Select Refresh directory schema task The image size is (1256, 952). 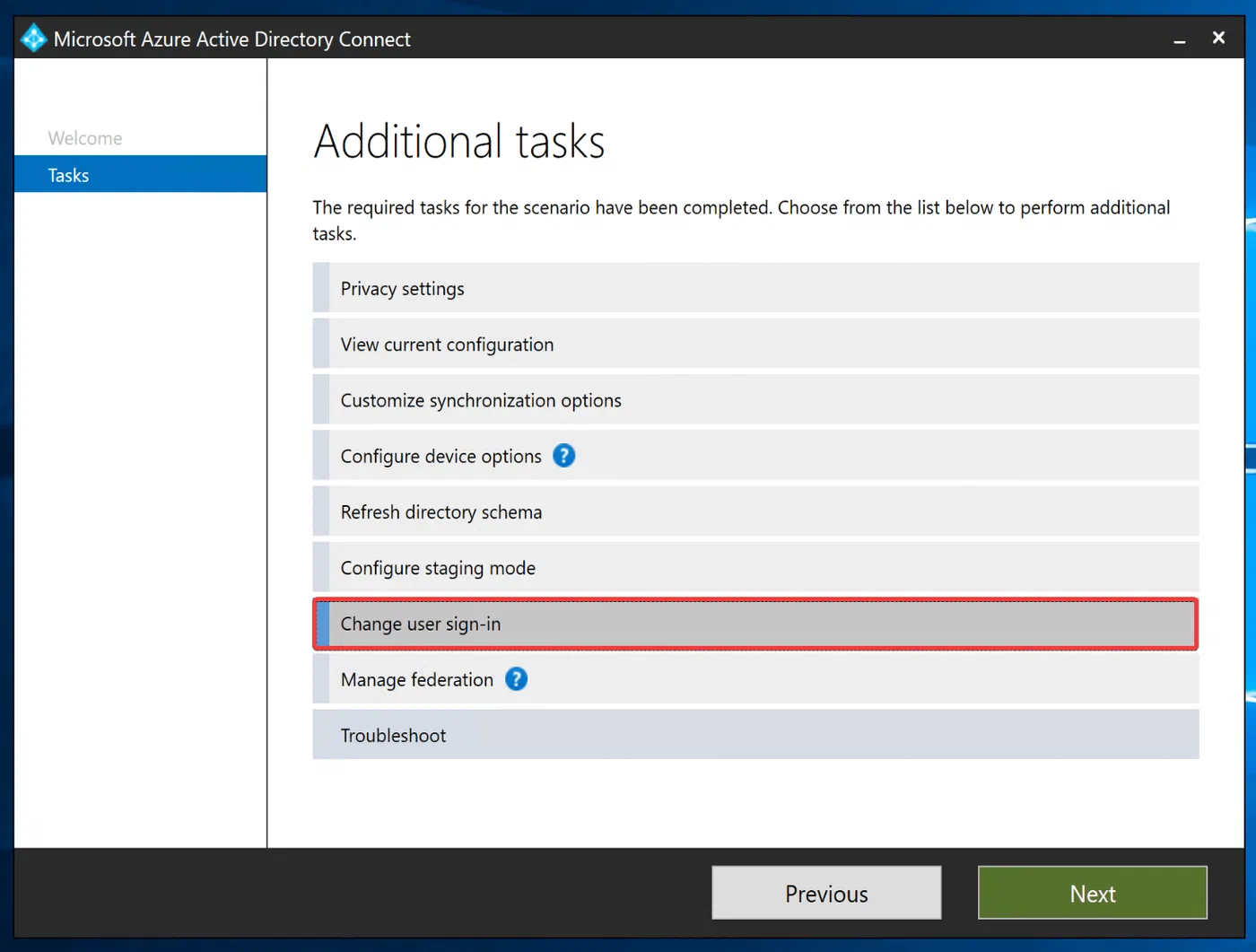(x=755, y=511)
